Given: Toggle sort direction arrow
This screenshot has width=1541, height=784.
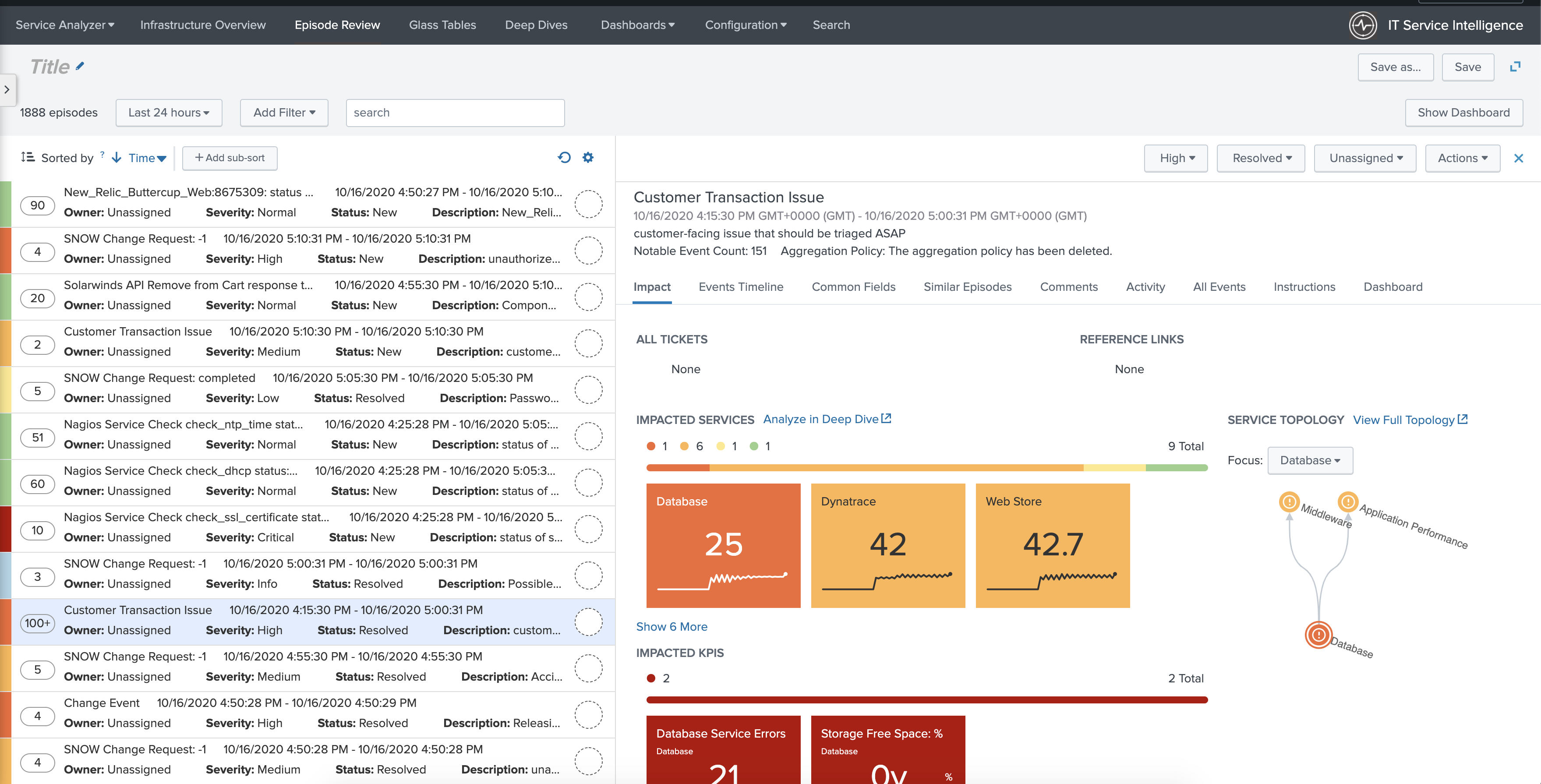Looking at the screenshot, I should (x=117, y=157).
